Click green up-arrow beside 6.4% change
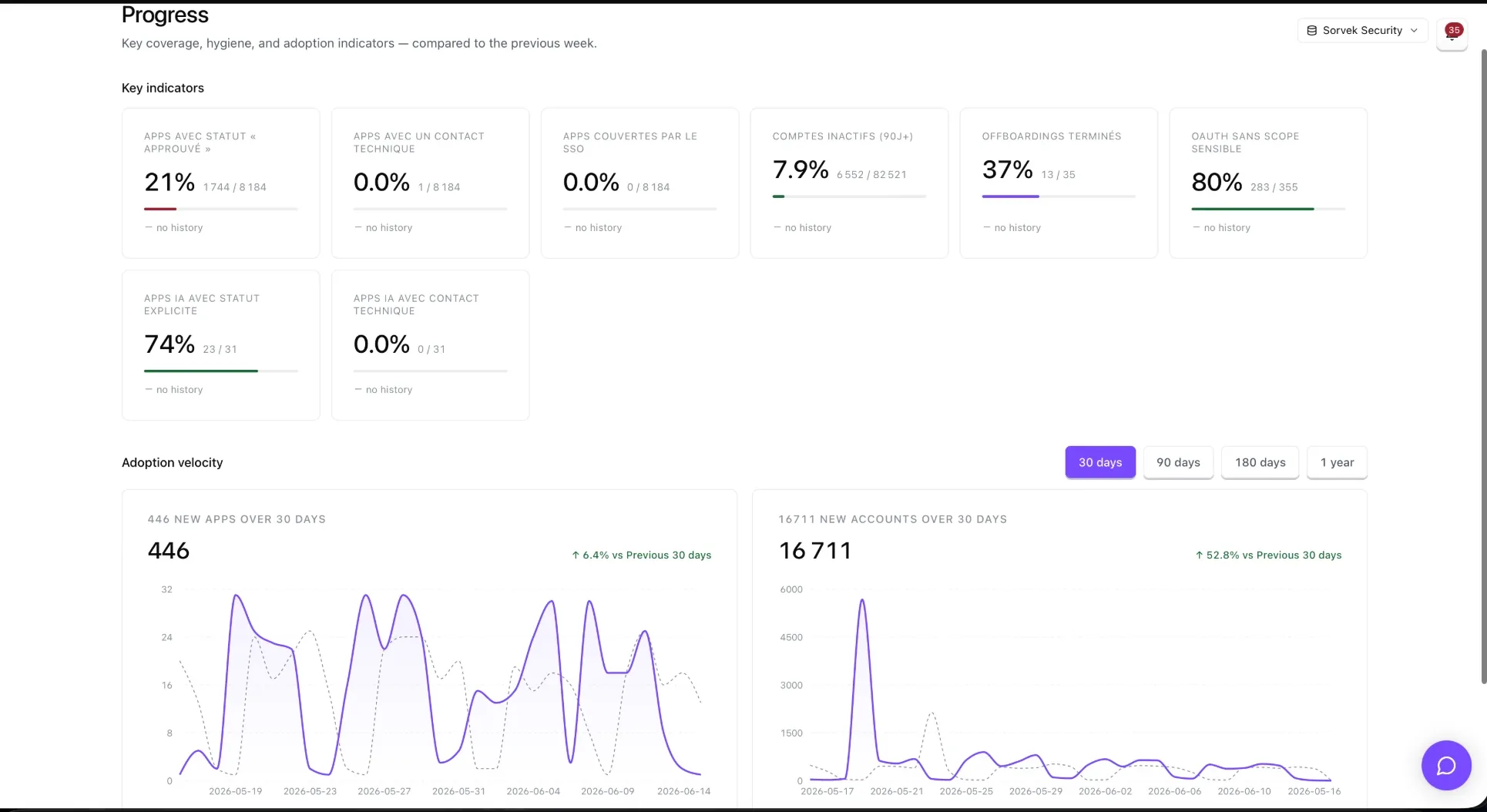The width and height of the screenshot is (1487, 812). (x=575, y=555)
